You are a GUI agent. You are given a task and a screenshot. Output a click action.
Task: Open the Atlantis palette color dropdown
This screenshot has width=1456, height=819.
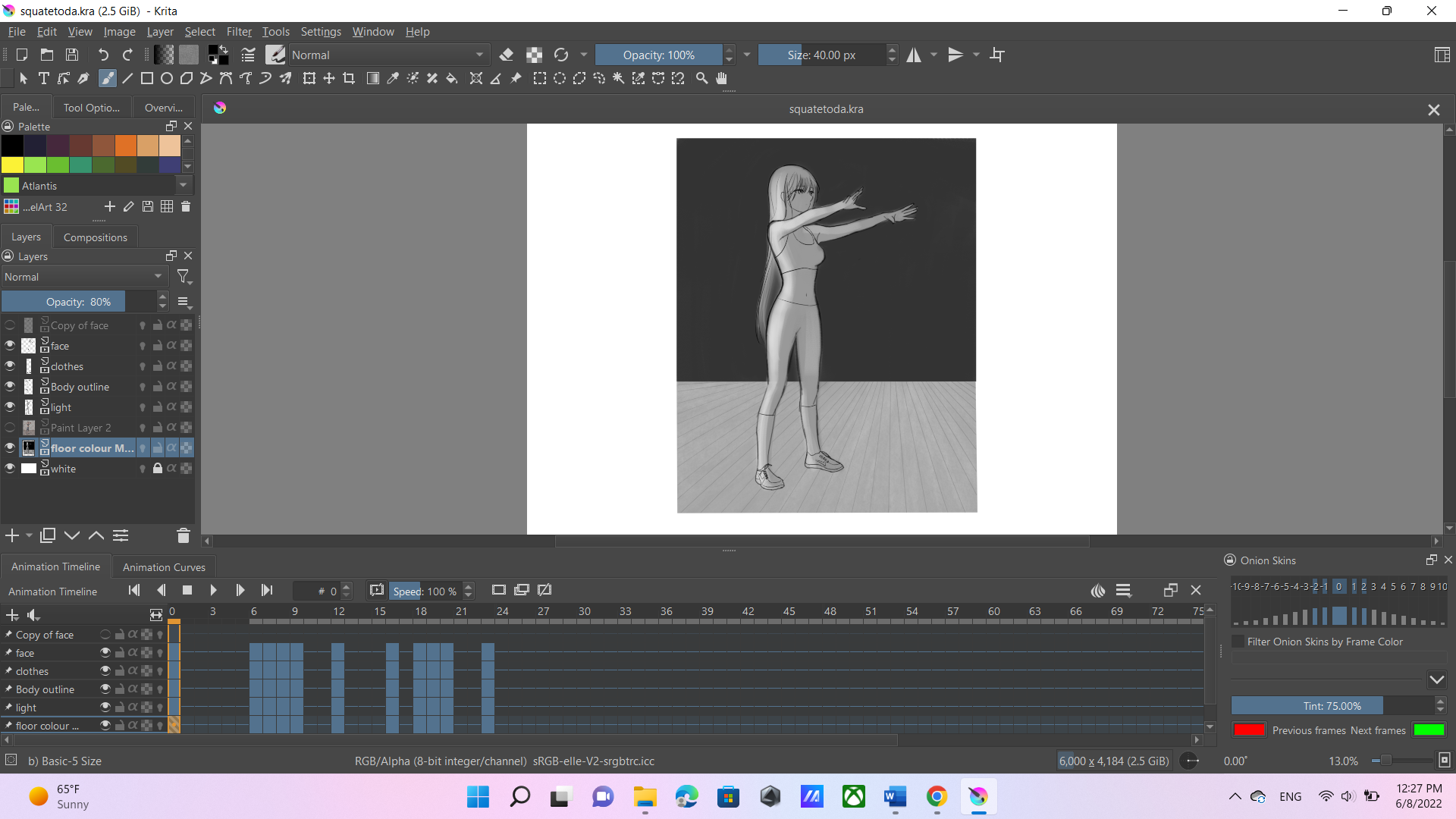pyautogui.click(x=183, y=185)
